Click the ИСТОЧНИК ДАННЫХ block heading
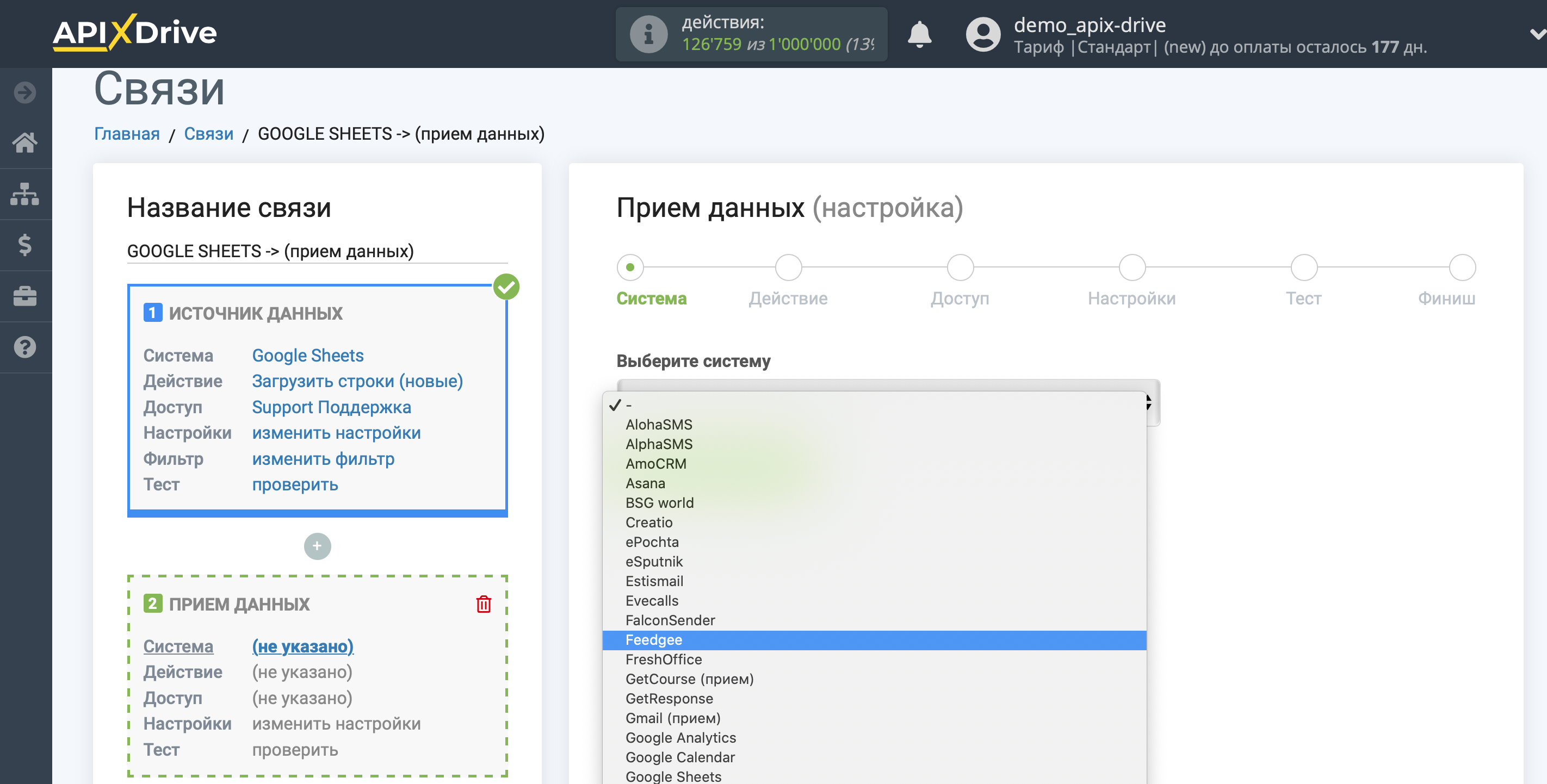Viewport: 1547px width, 784px height. tap(255, 313)
